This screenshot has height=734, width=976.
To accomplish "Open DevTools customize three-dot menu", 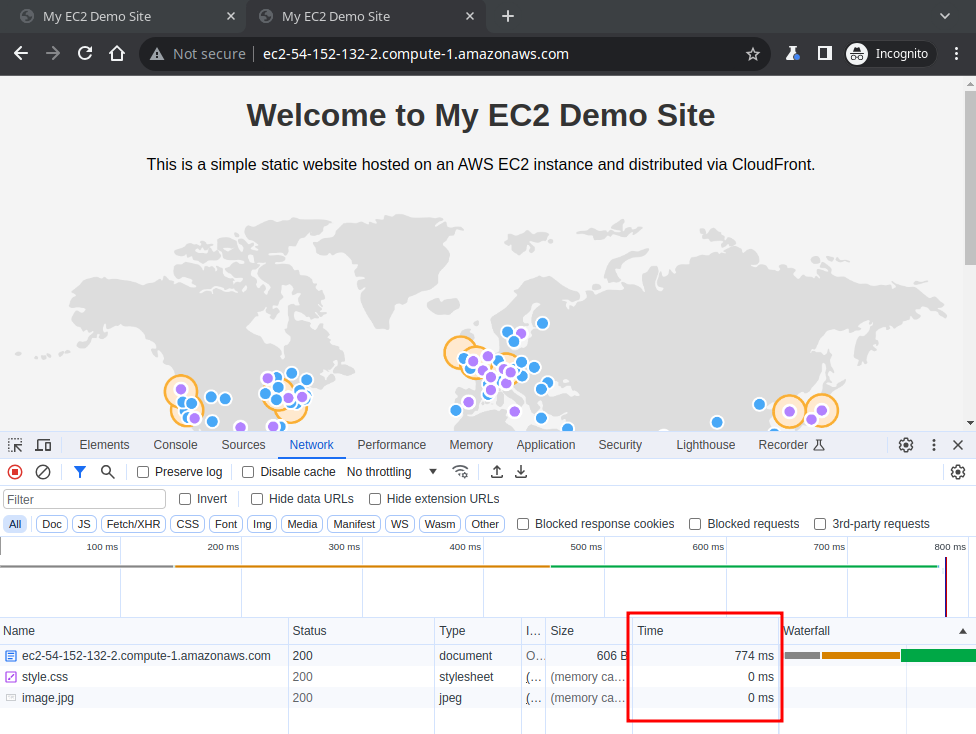I will coord(934,445).
